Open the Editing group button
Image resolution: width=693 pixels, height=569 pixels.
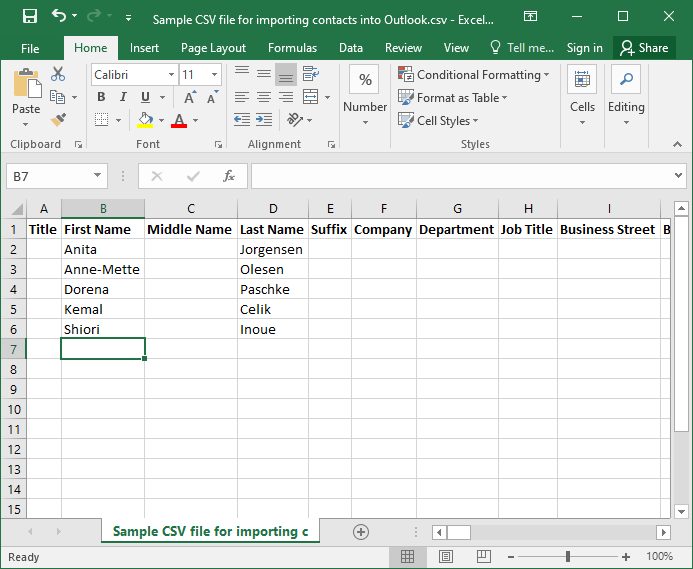[626, 96]
